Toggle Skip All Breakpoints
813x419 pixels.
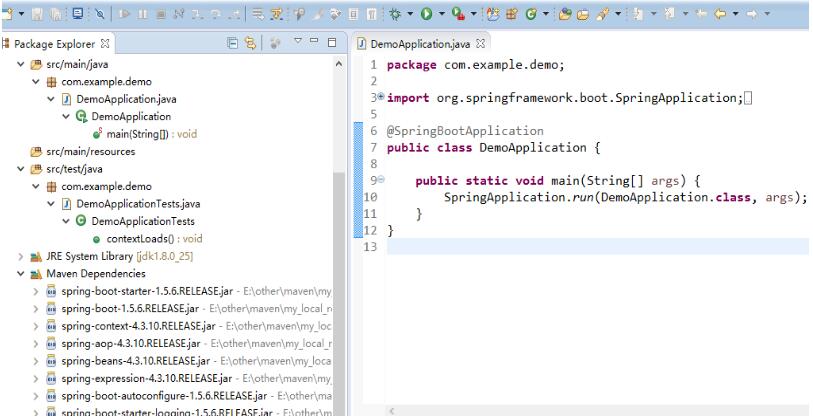click(100, 14)
